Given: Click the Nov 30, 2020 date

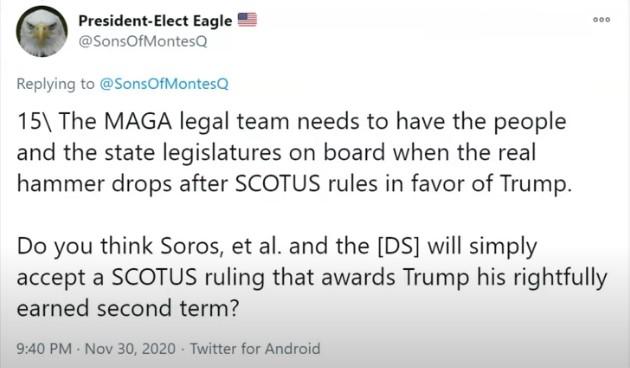Looking at the screenshot, I should coord(131,348).
